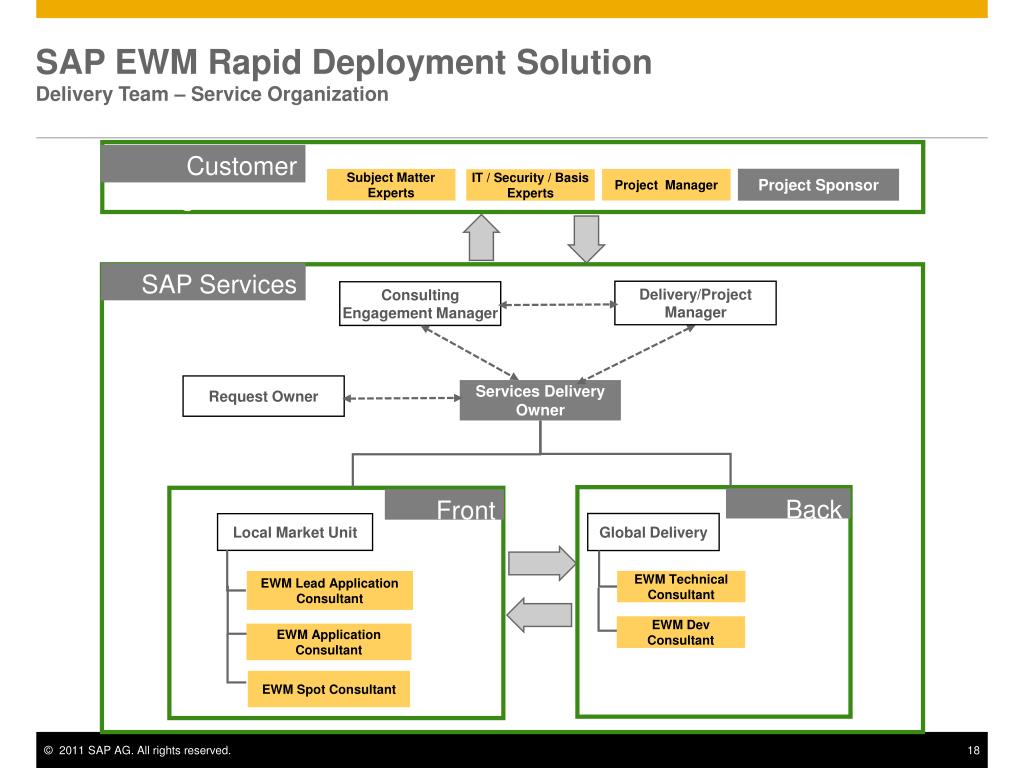Select the Delivery/Project Manager box
The image size is (1024, 768).
695,303
